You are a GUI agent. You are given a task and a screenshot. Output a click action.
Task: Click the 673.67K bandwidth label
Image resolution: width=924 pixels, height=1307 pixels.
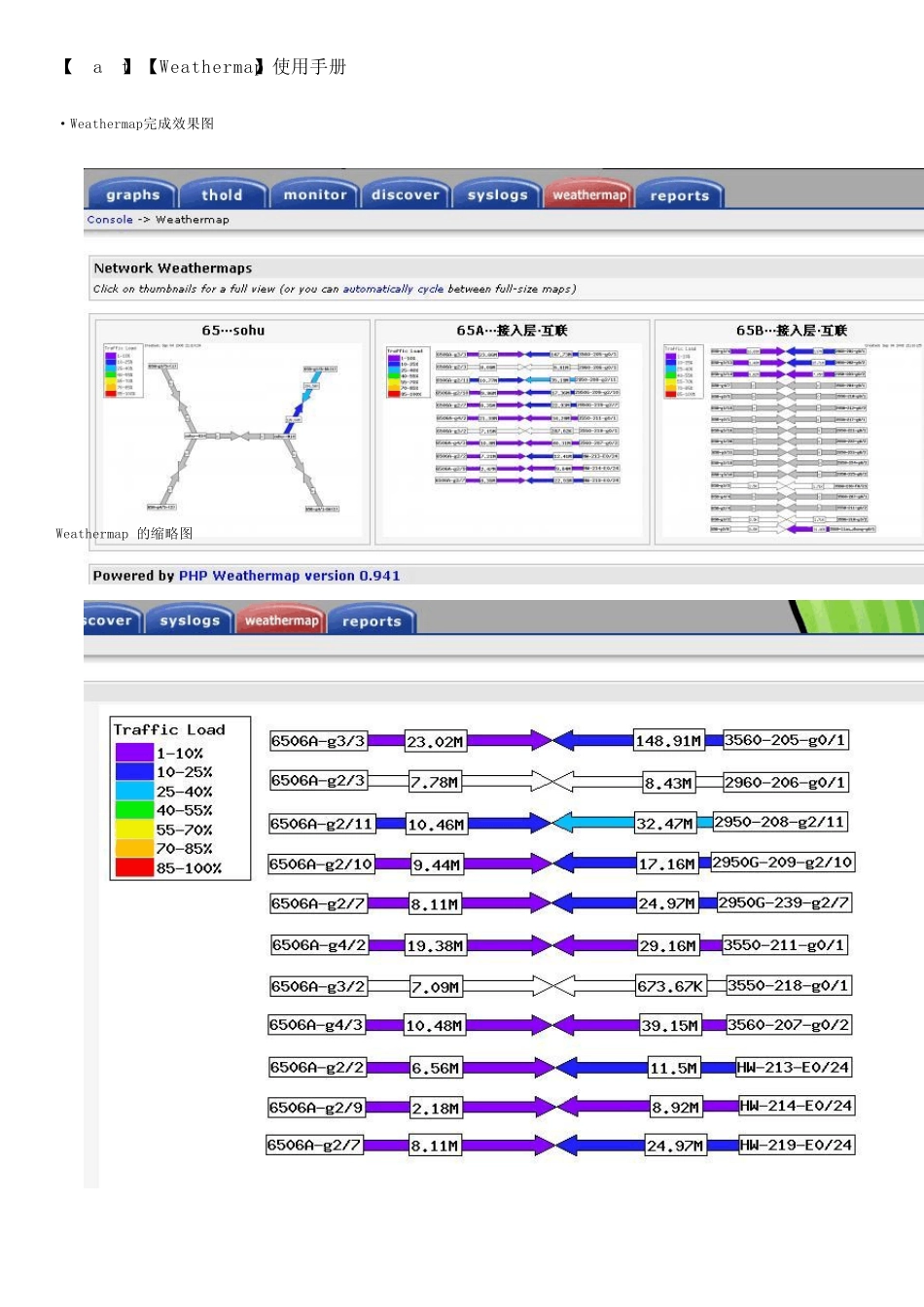tap(670, 986)
